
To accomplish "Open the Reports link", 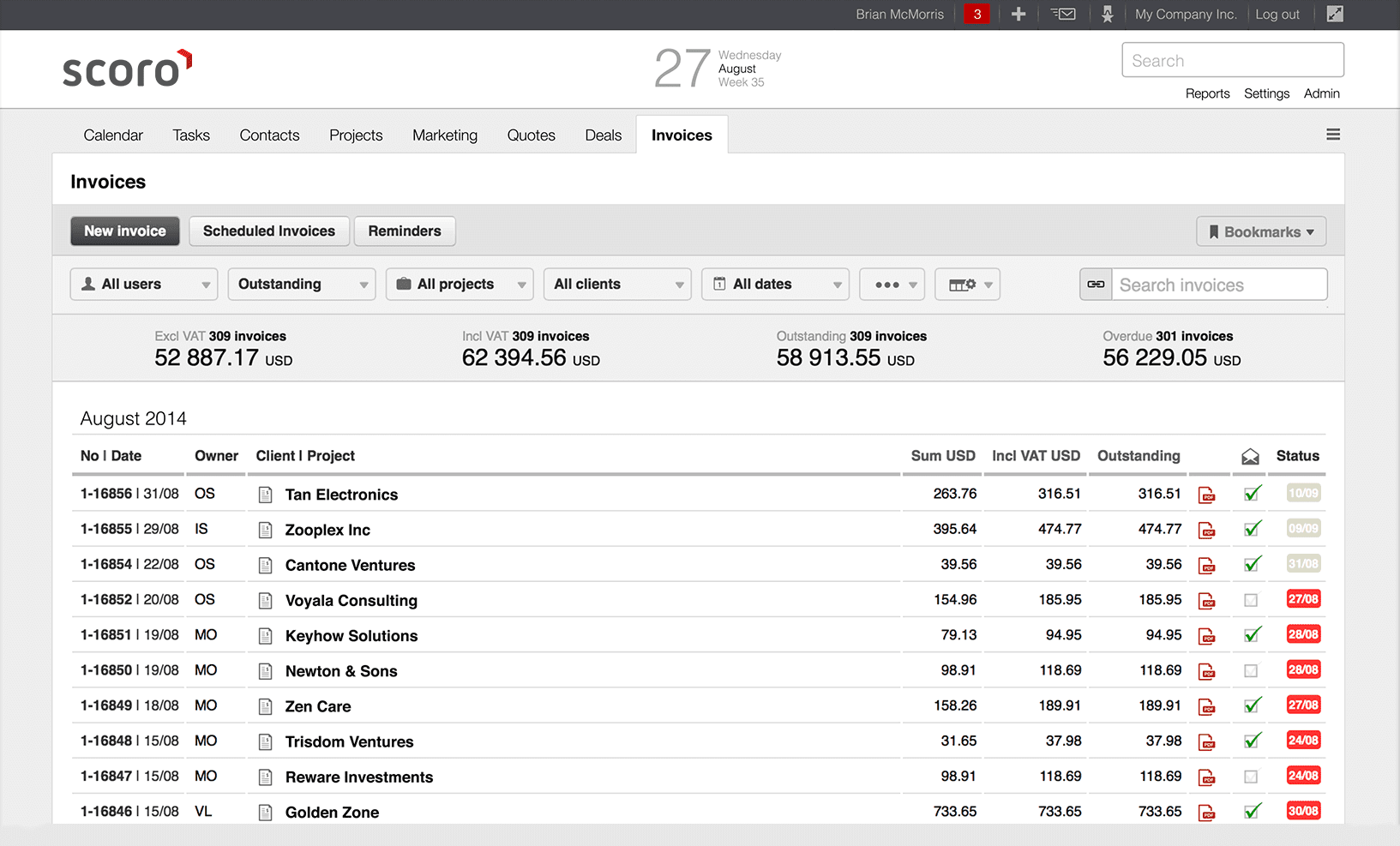I will (1207, 93).
